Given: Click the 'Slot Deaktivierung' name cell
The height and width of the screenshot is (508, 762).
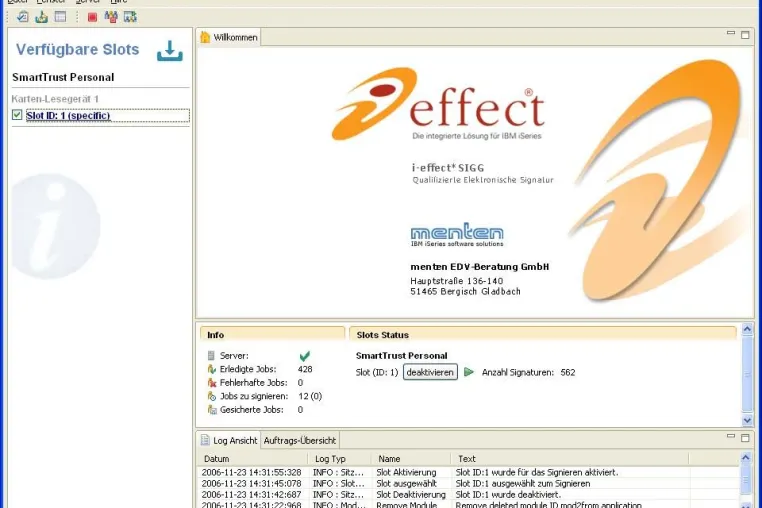Looking at the screenshot, I should [411, 494].
